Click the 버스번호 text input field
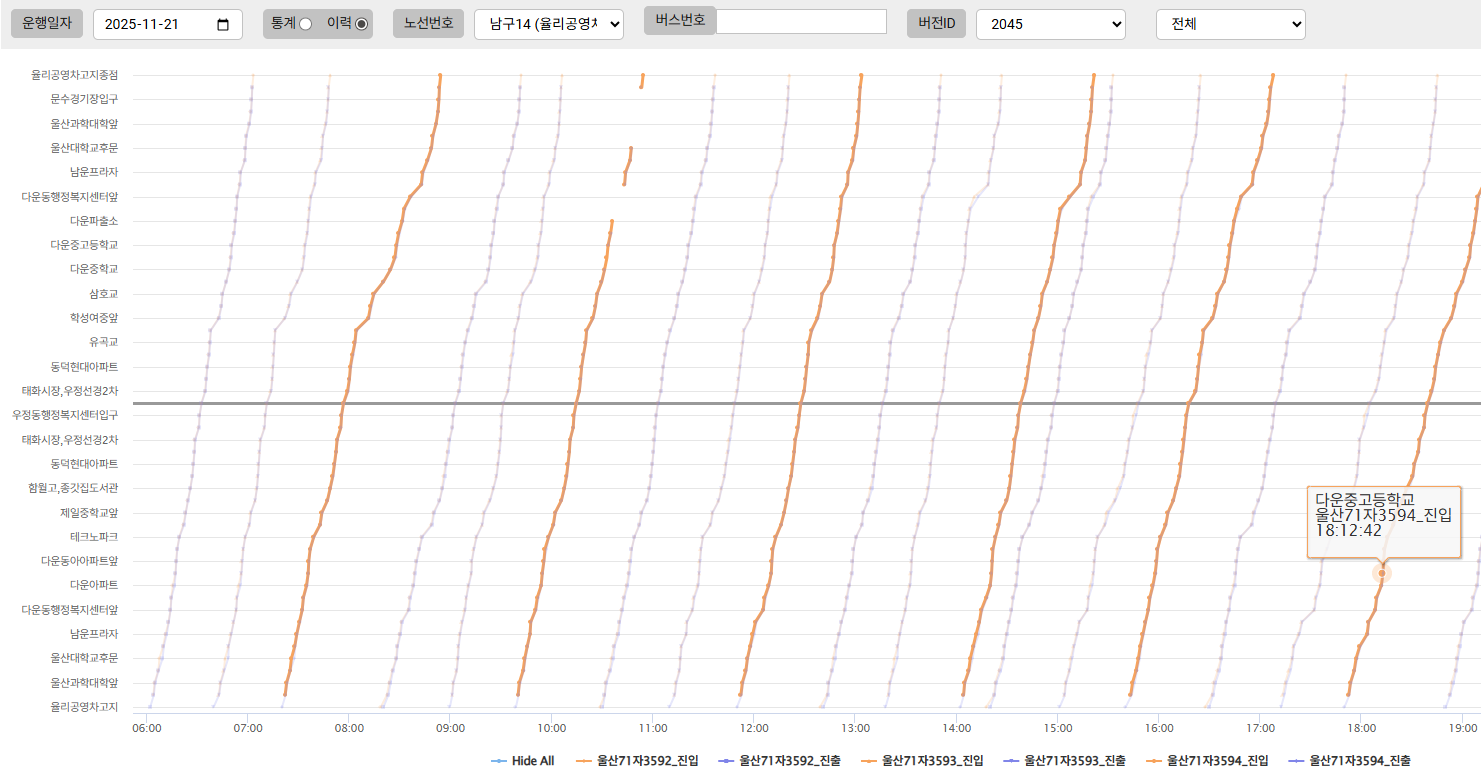 tap(801, 22)
